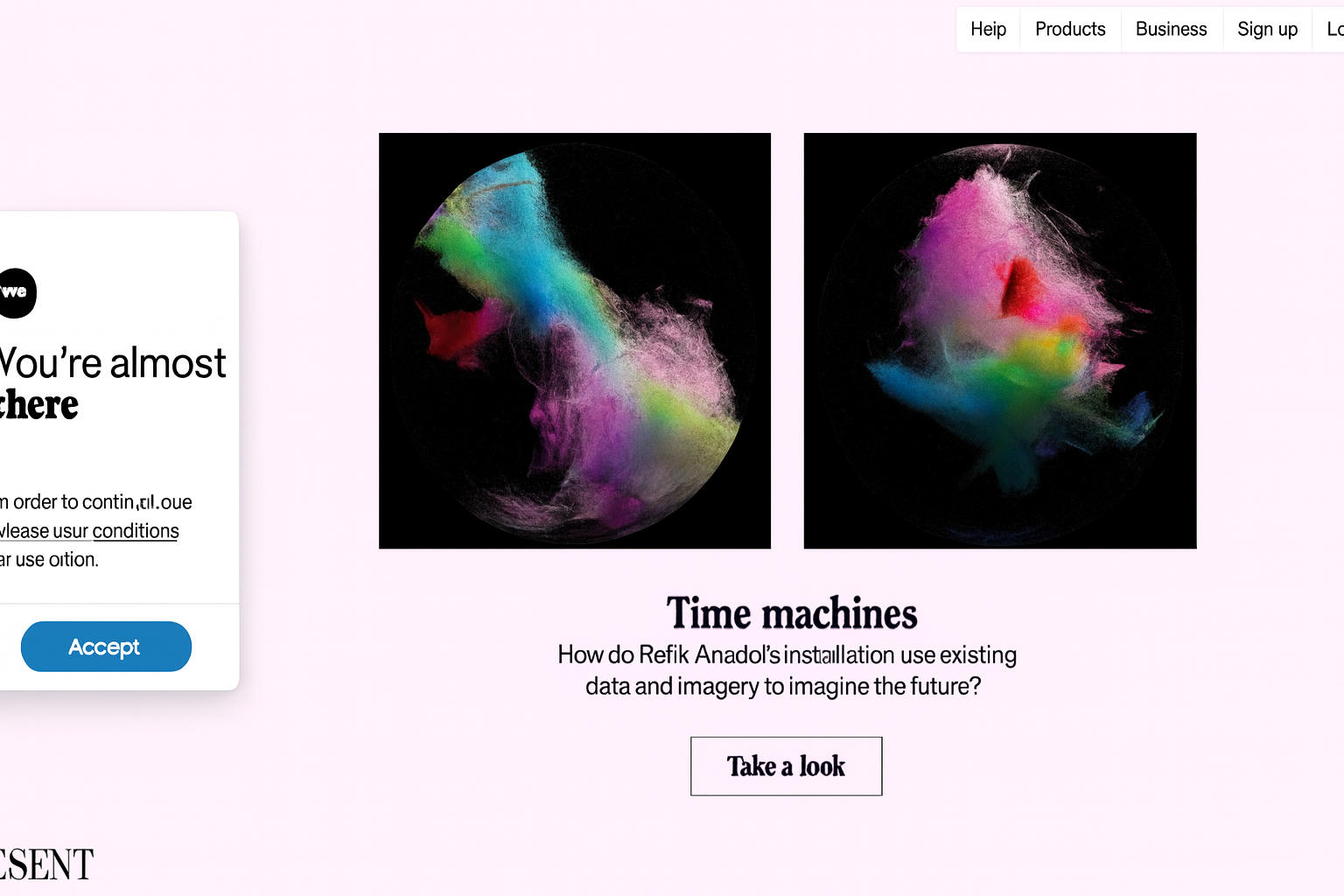Viewport: 1344px width, 896px height.
Task: Accept the terms with the blue button
Action: [106, 647]
